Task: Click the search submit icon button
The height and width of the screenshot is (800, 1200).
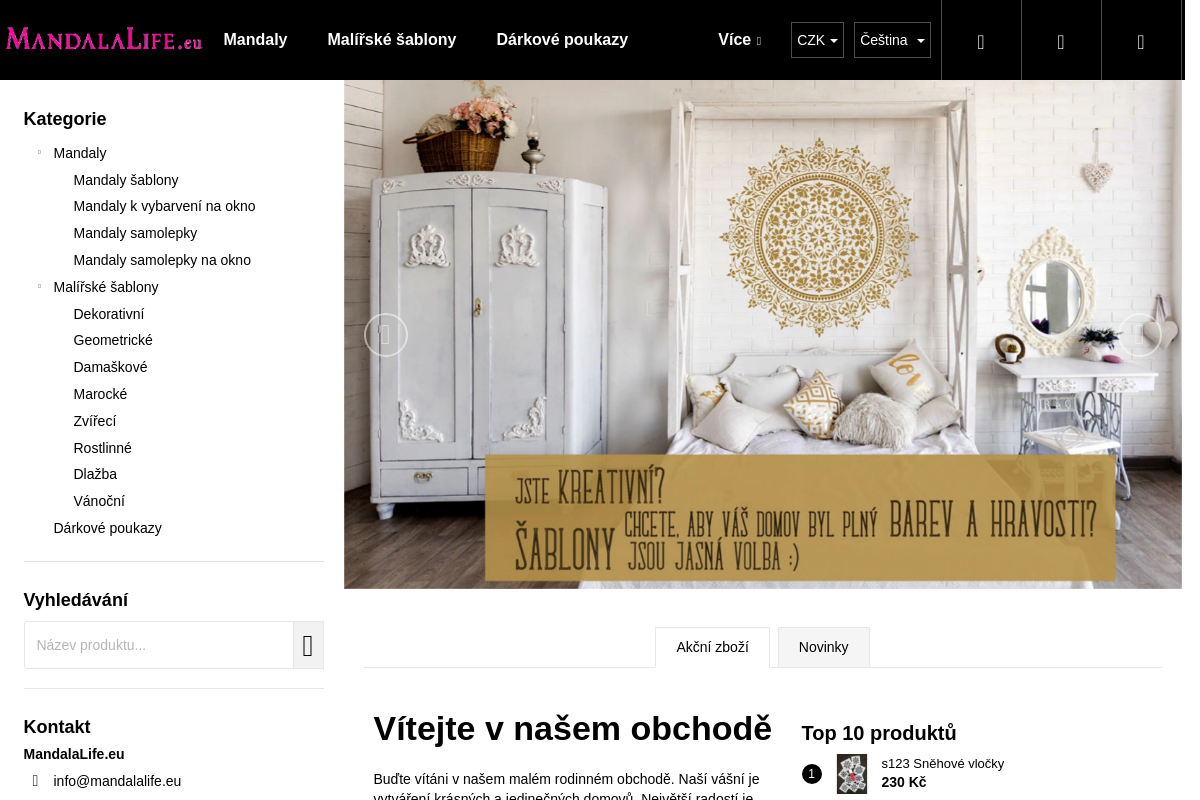Action: [308, 645]
